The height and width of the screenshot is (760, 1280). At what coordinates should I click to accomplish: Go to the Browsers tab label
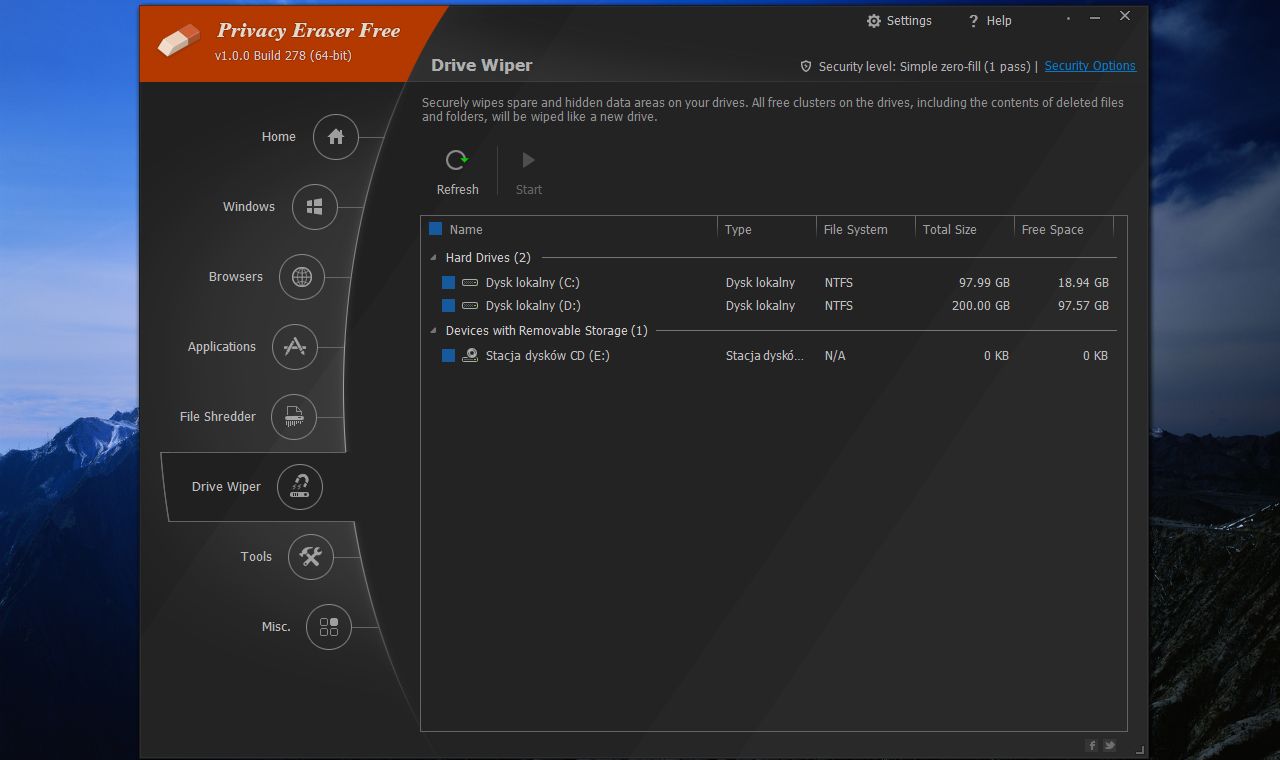tap(236, 277)
